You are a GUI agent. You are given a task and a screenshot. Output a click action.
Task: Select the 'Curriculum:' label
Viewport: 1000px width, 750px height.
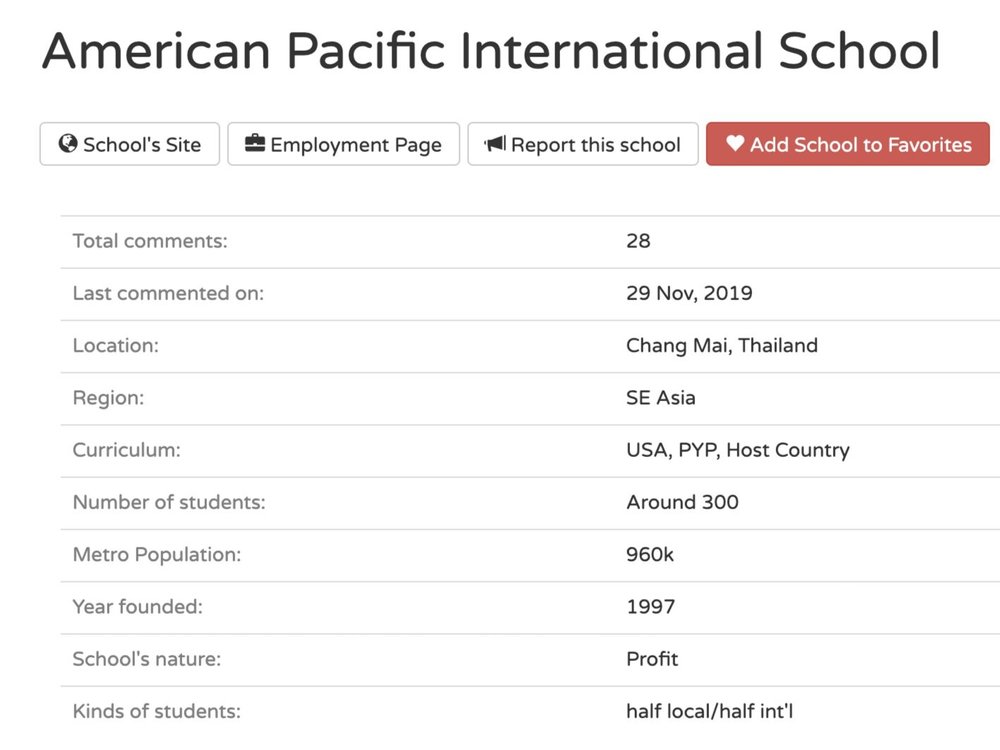tap(126, 450)
